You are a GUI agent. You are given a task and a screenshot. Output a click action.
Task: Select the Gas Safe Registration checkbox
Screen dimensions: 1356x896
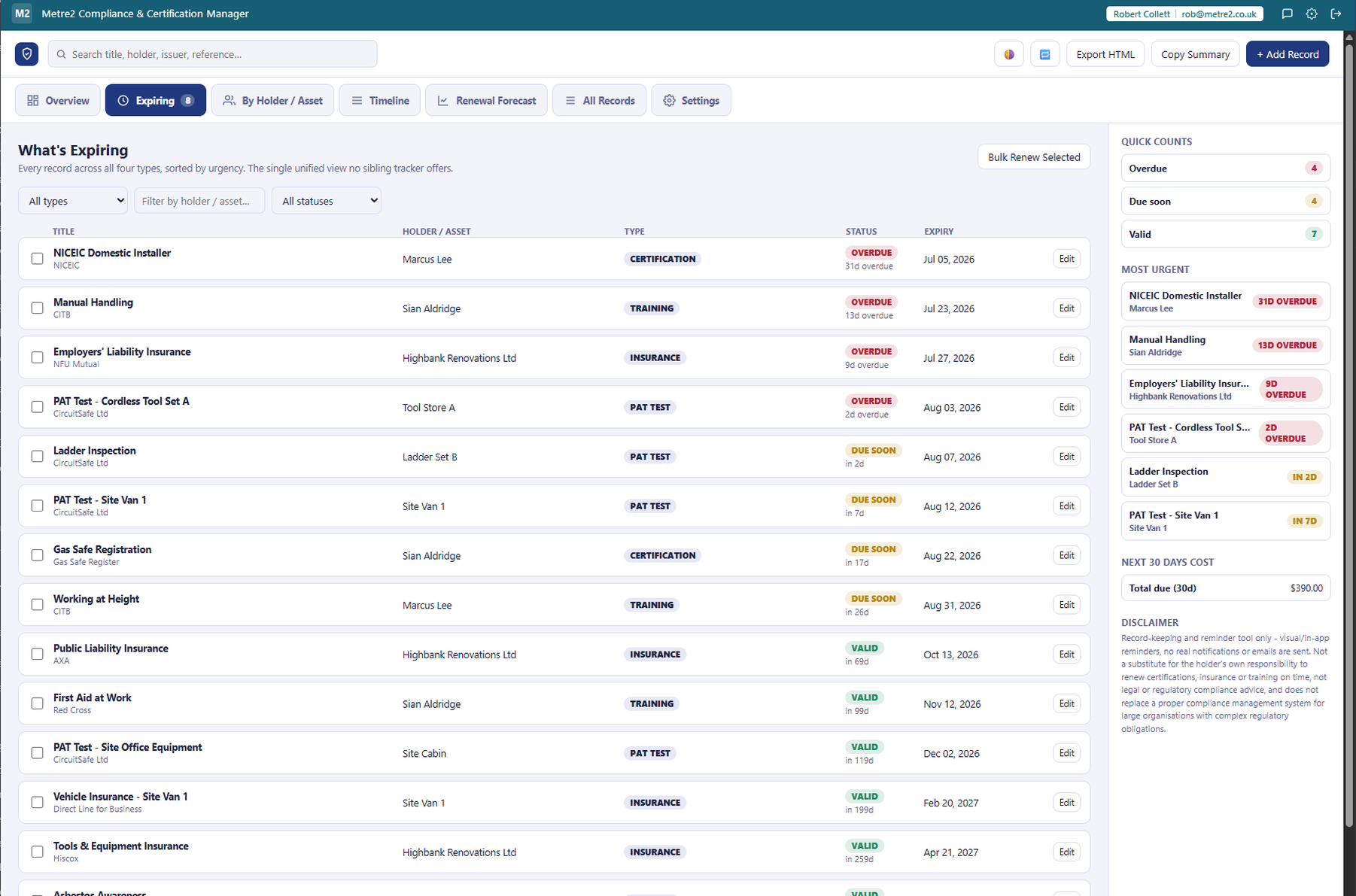[37, 555]
